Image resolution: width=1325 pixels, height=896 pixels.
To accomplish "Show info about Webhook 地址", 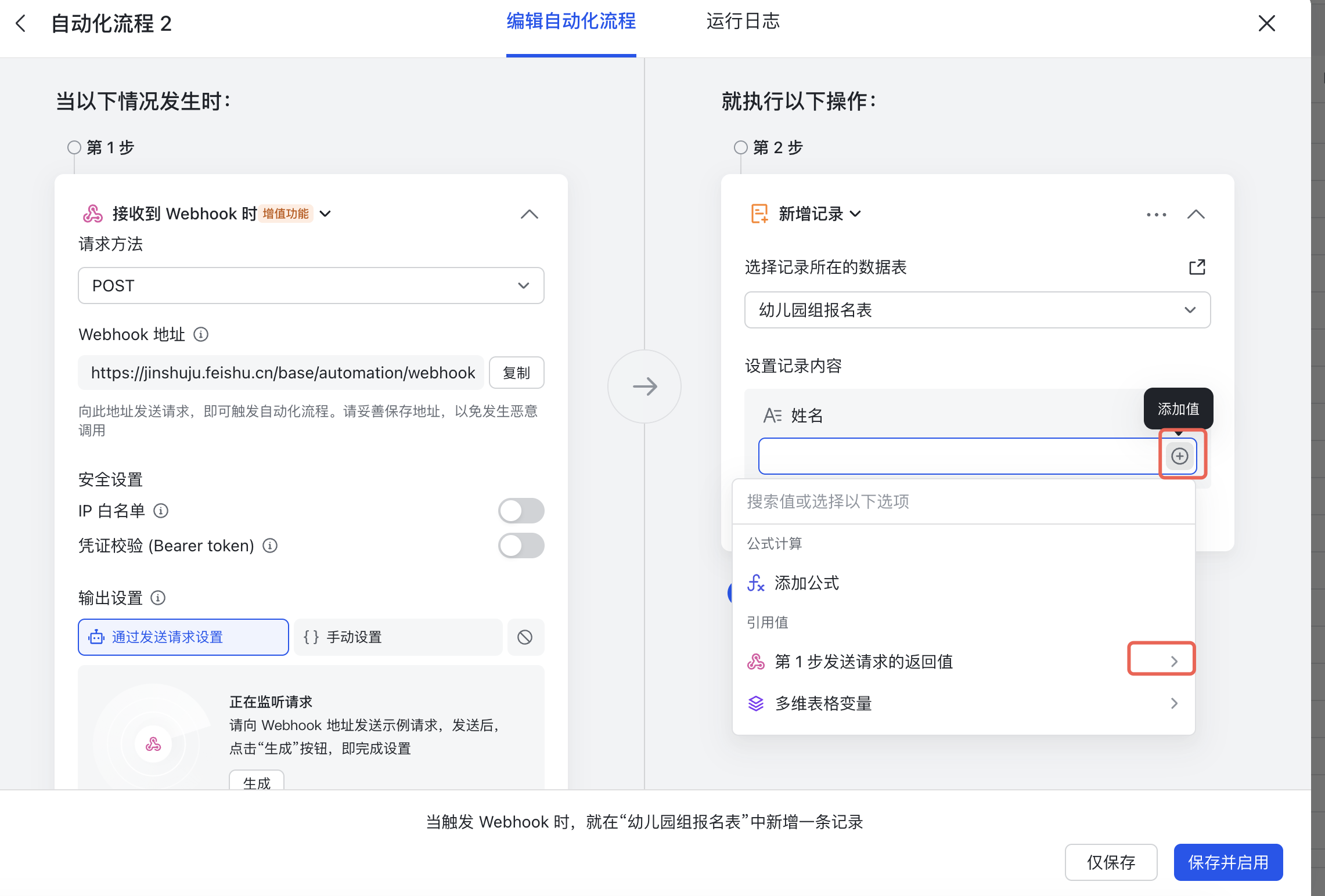I will click(x=201, y=335).
